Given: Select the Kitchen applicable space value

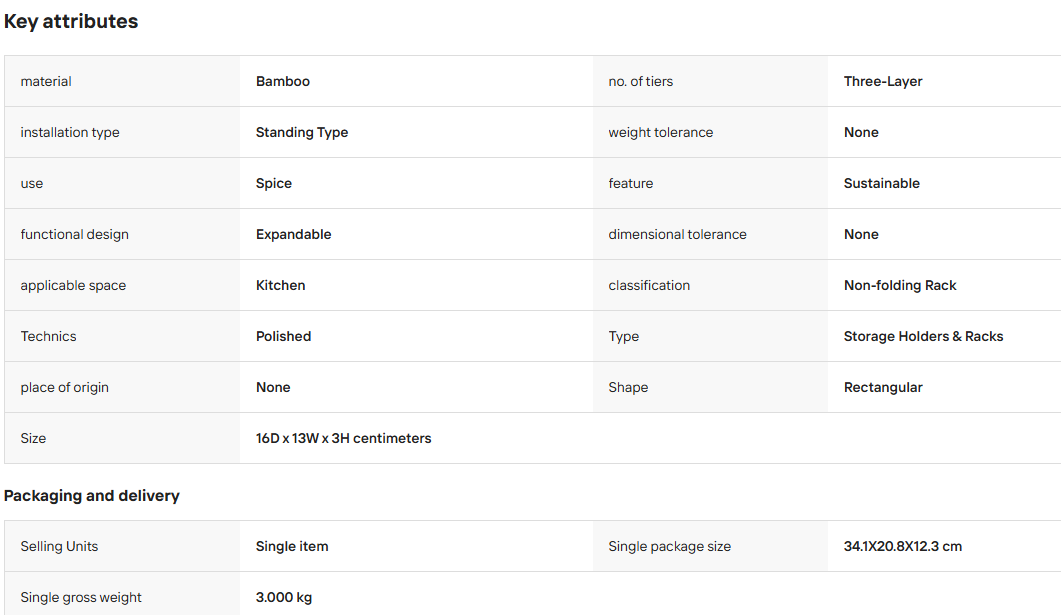Looking at the screenshot, I should [x=281, y=286].
